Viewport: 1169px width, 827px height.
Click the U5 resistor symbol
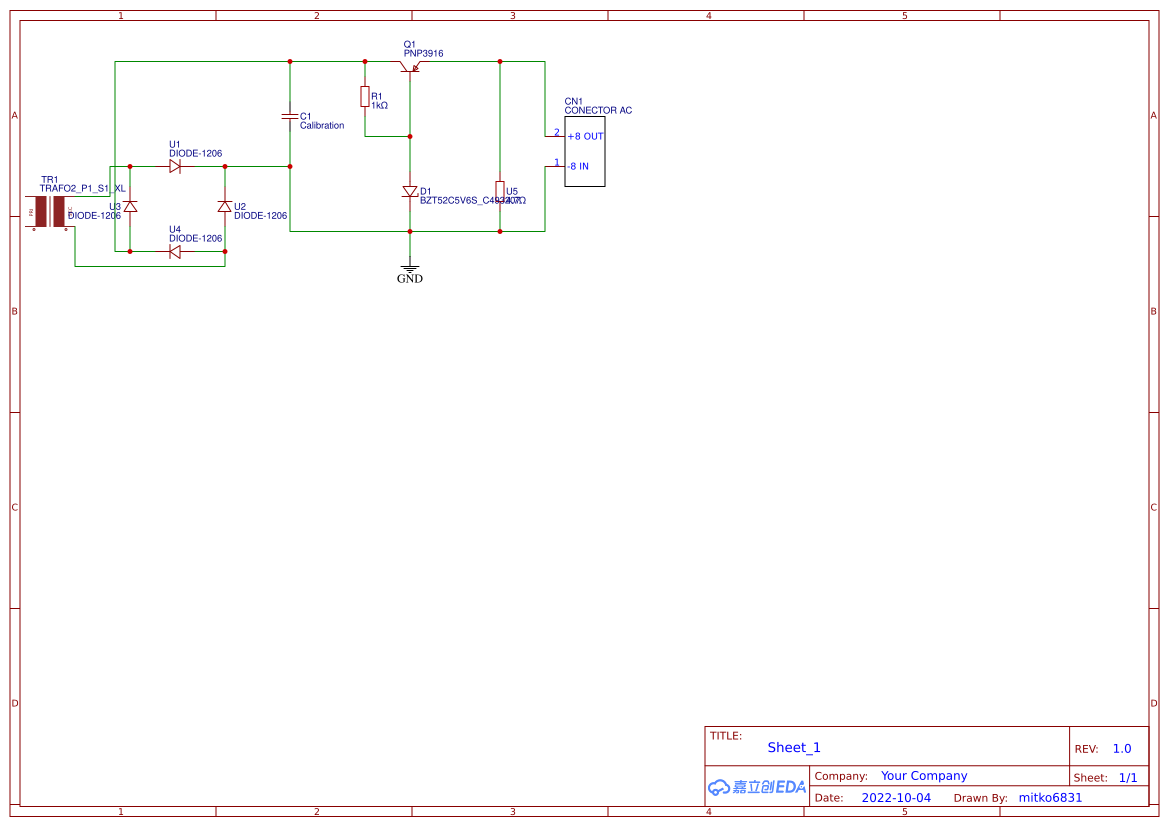click(500, 191)
